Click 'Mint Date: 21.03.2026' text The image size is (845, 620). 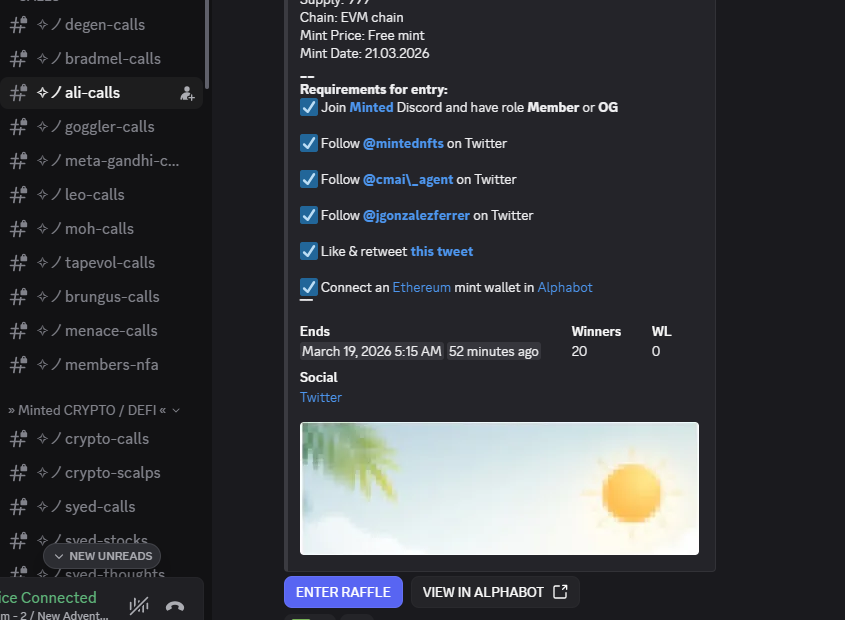point(364,53)
